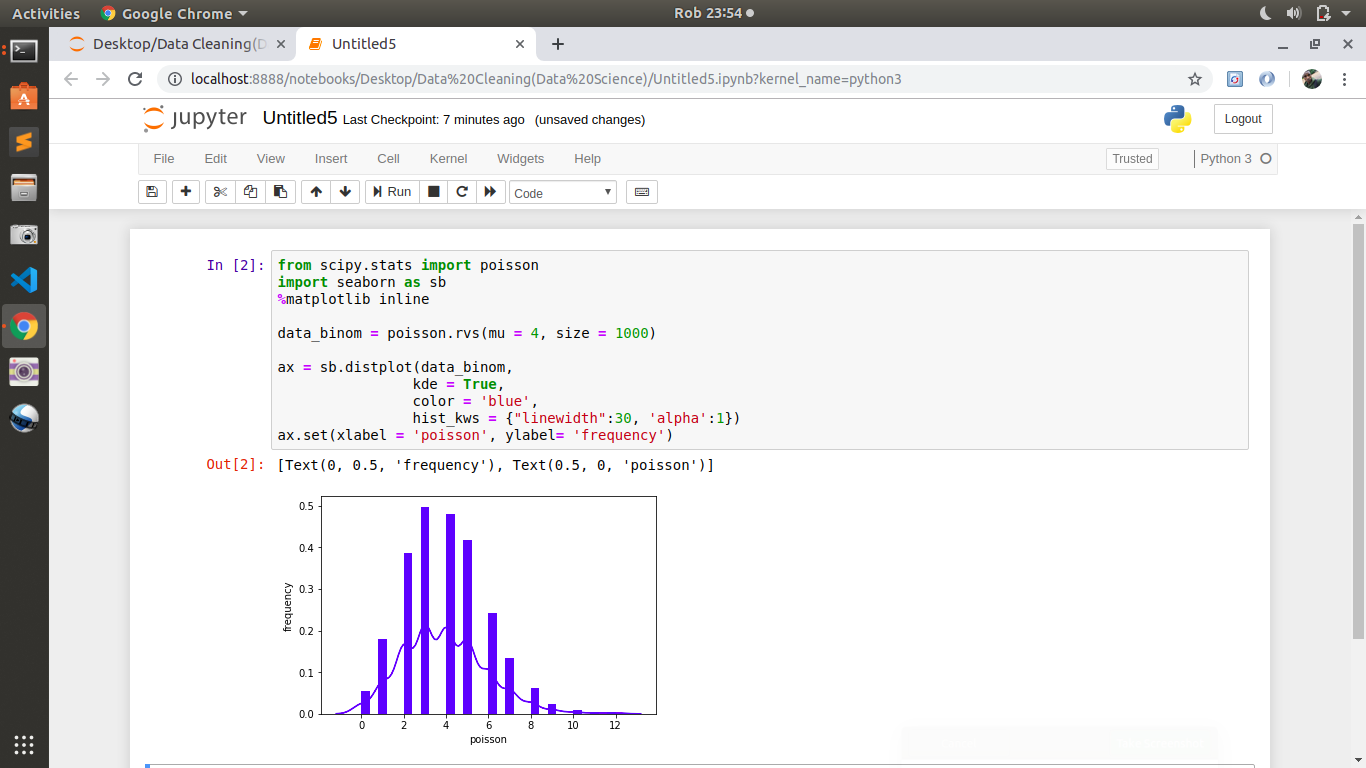Open the command palette keyboard icon
This screenshot has height=768, width=1366.
pyautogui.click(x=642, y=192)
